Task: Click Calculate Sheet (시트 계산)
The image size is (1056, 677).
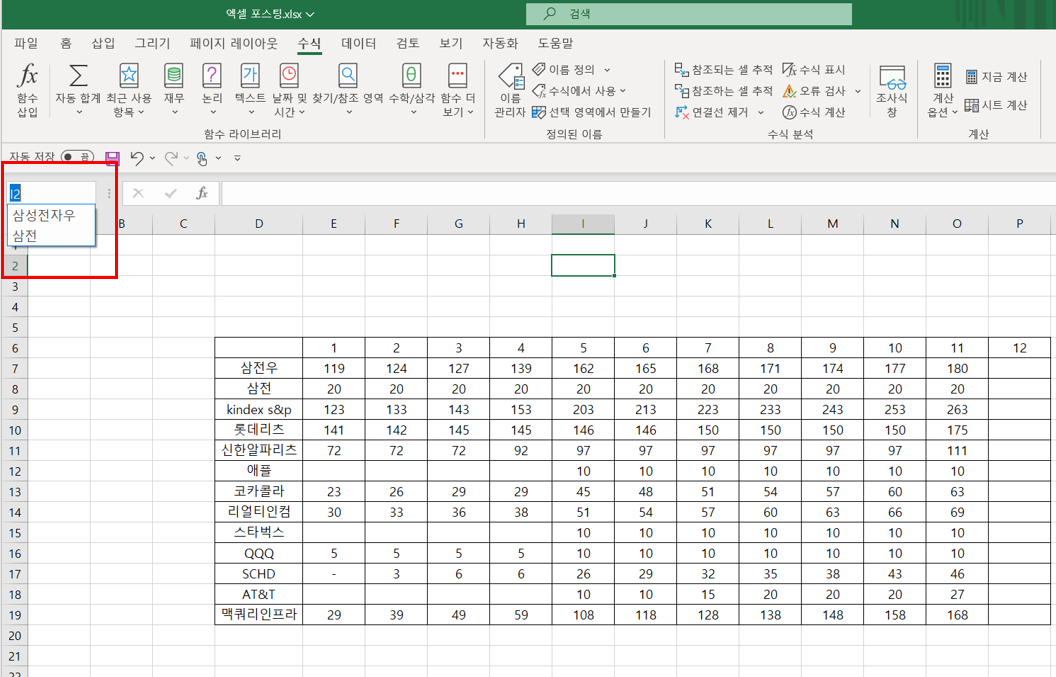Action: click(x=996, y=105)
